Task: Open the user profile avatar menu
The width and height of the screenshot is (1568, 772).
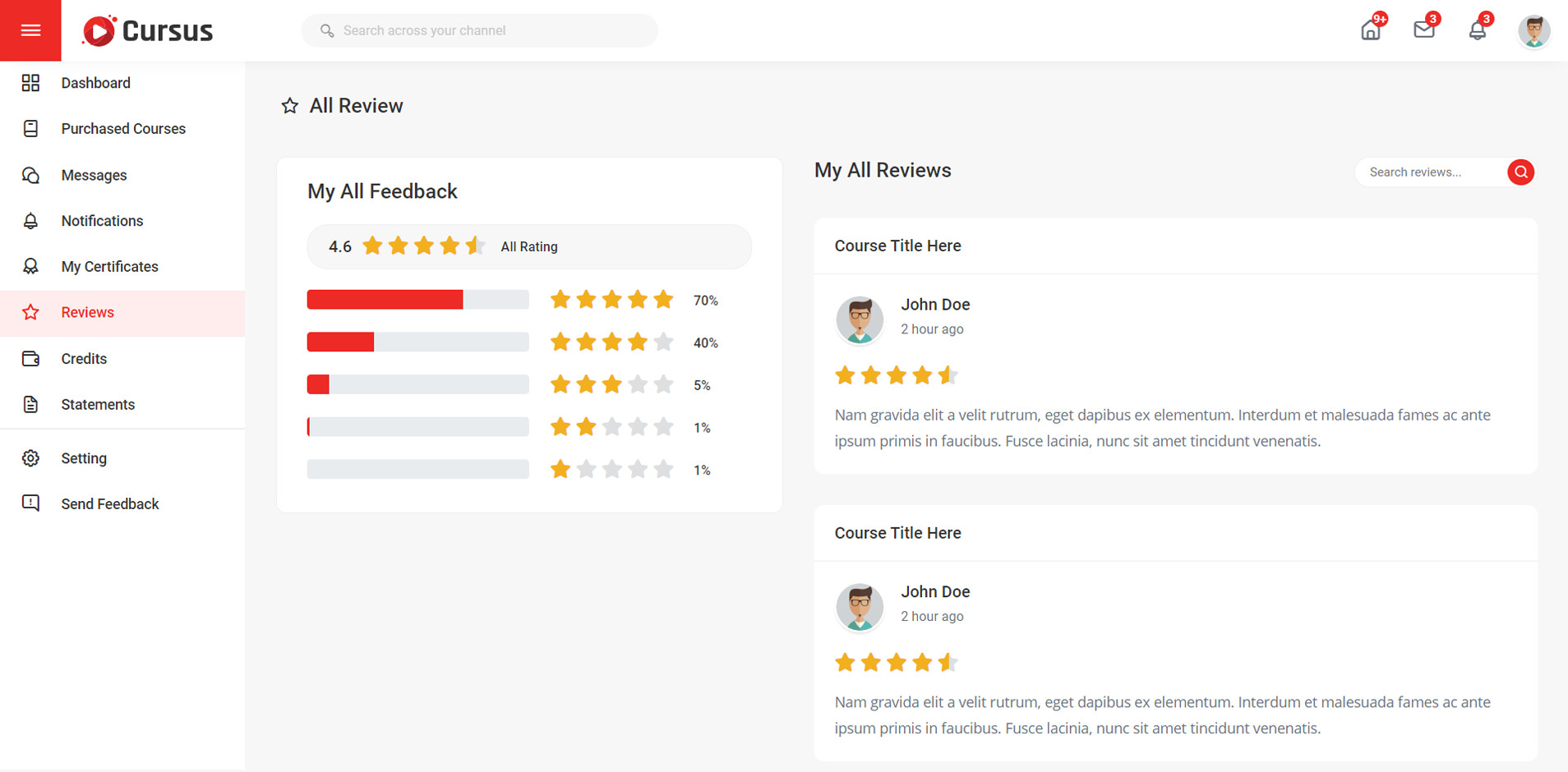Action: (x=1533, y=31)
